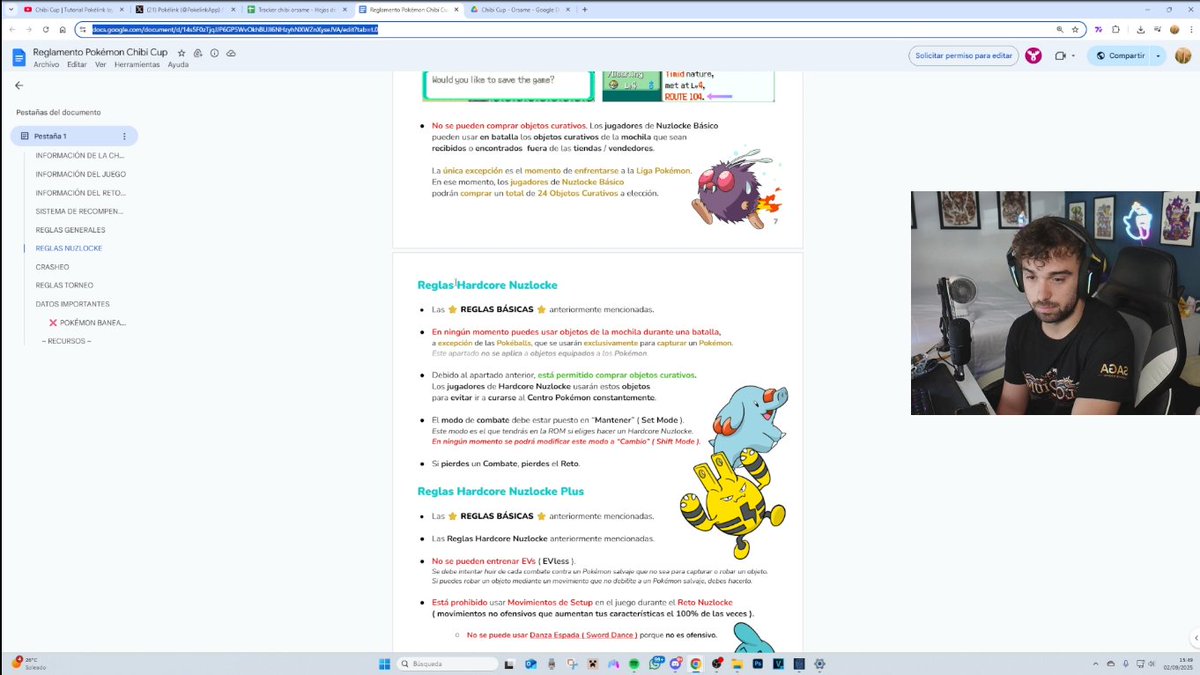Open Photoshop from the taskbar
This screenshot has width=1200, height=675.
(758, 664)
